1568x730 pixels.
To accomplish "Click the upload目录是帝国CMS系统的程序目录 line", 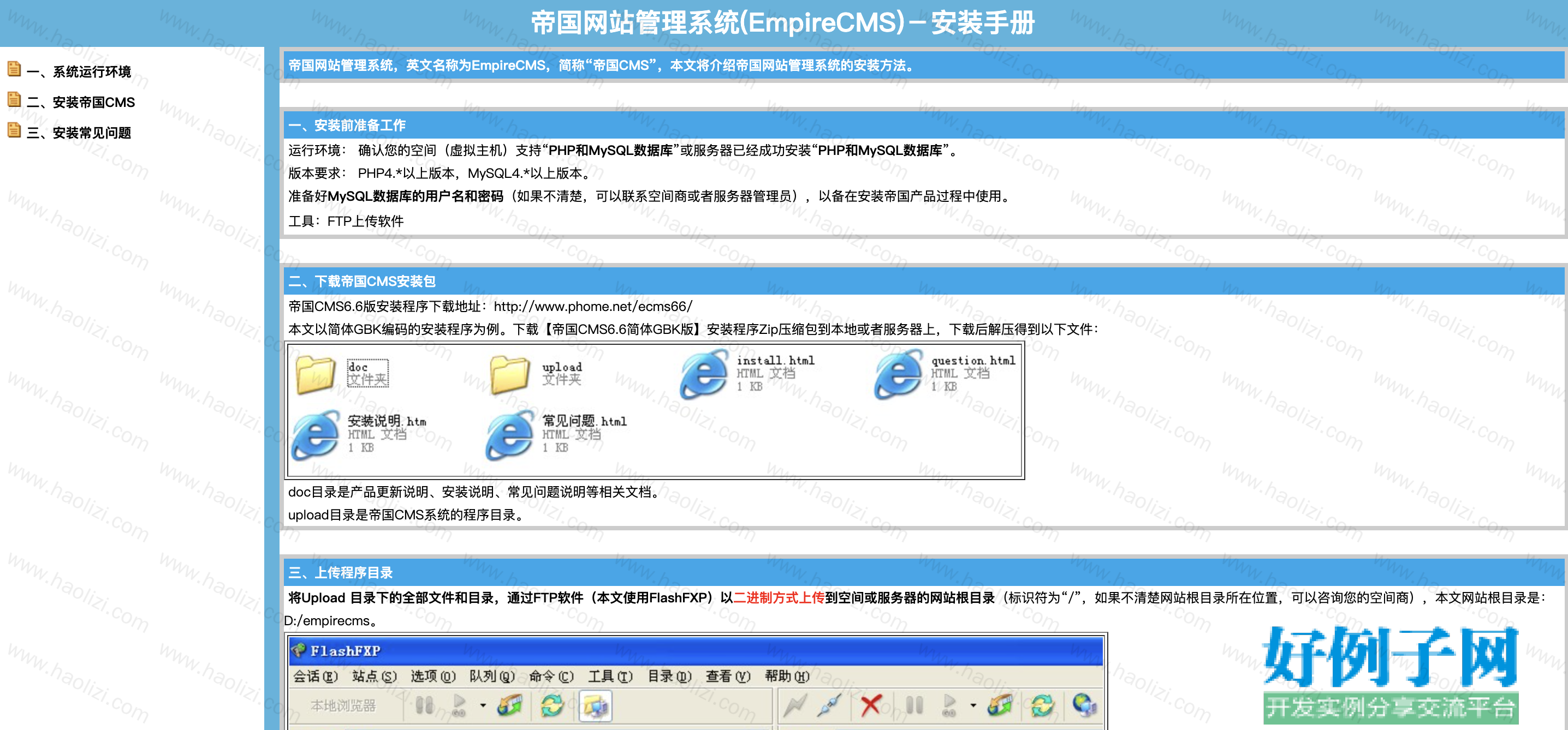I will [408, 515].
